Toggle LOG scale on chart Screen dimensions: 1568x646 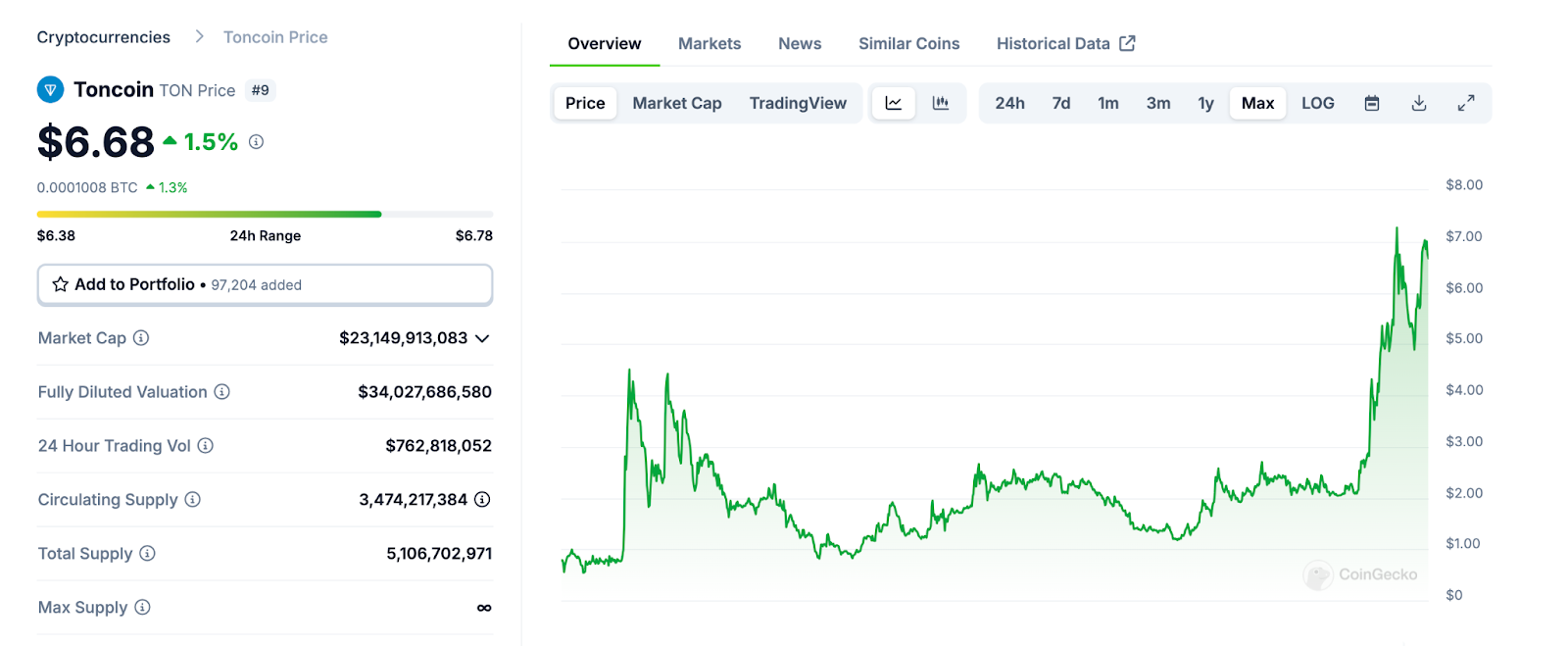tap(1318, 103)
